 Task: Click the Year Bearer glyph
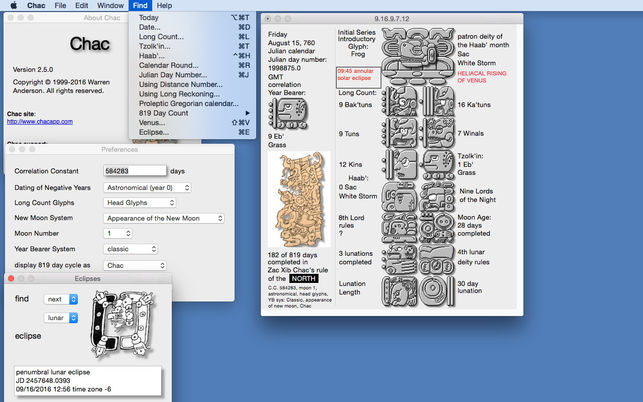pyautogui.click(x=288, y=114)
